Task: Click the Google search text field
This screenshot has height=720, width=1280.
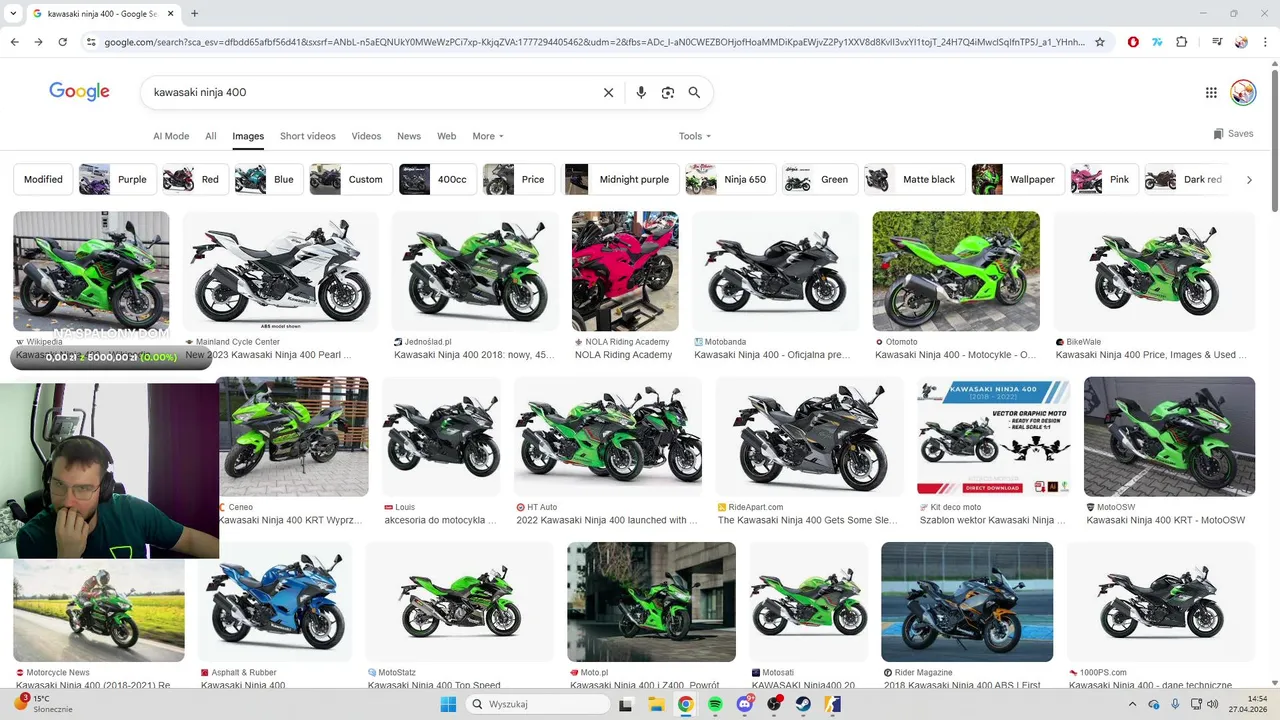Action: pyautogui.click(x=370, y=92)
